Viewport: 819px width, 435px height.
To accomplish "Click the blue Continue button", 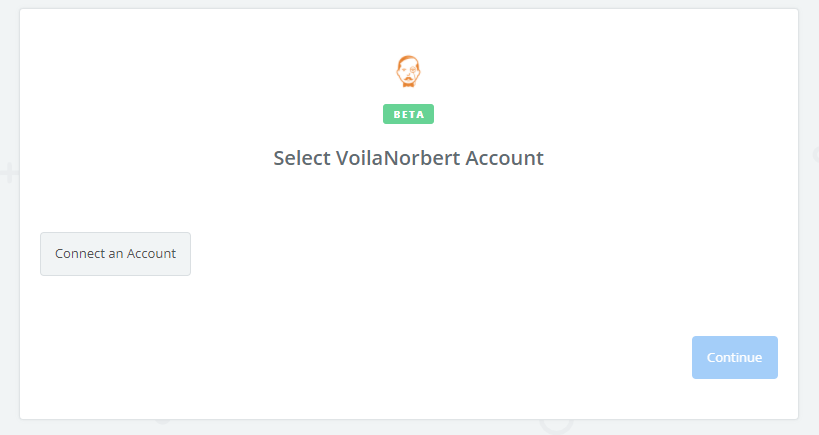I will click(734, 357).
